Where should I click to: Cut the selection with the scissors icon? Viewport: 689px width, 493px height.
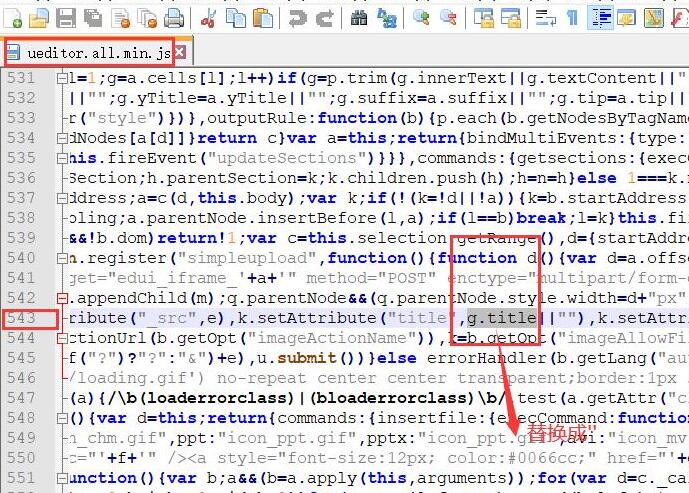tap(209, 17)
